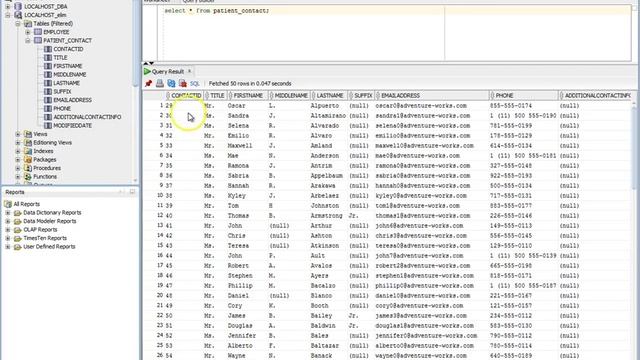Click the CONTACTID column icon in tree
This screenshot has height=360, width=640.
[48, 49]
